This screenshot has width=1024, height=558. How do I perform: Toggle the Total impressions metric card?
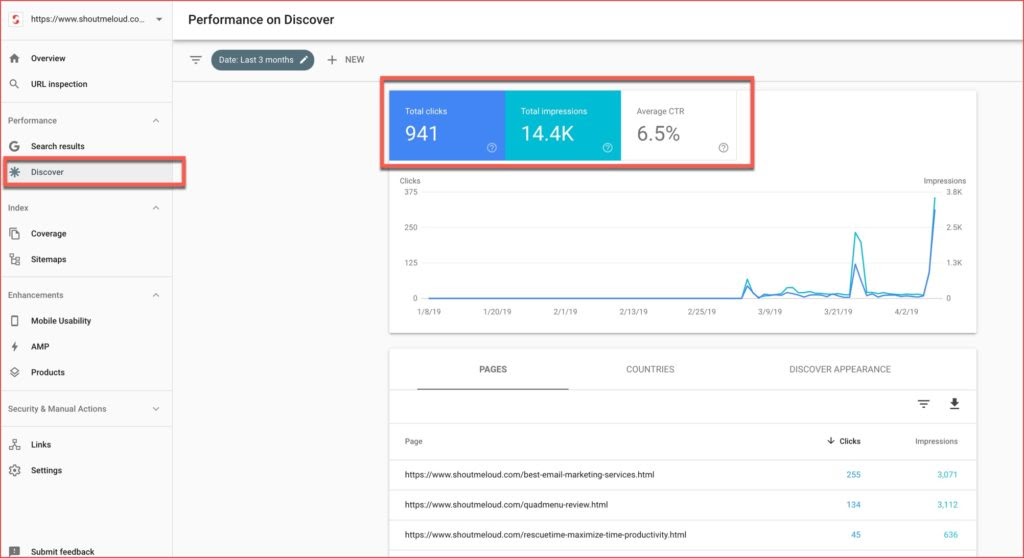[562, 125]
